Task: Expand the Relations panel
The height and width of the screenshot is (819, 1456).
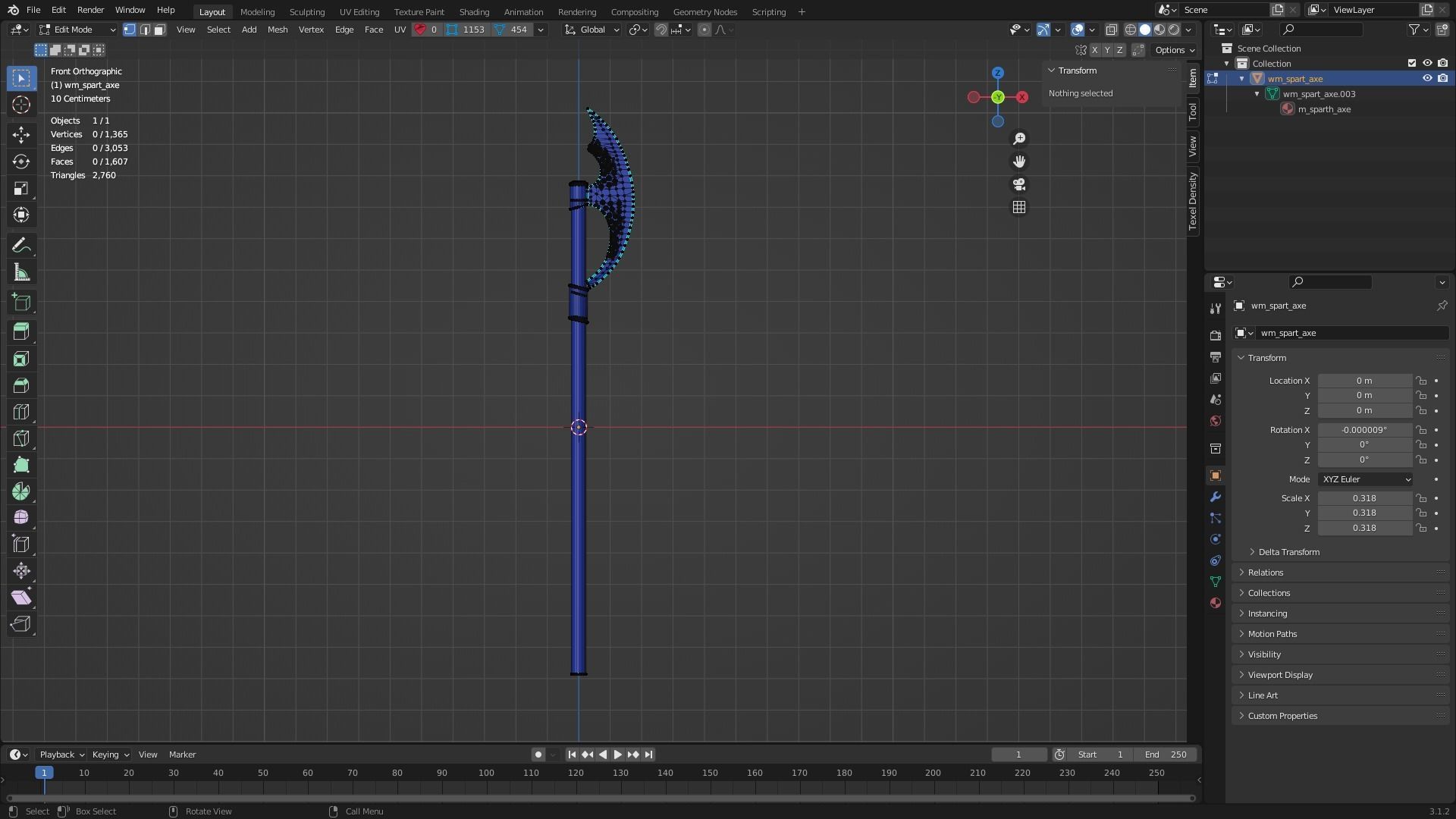Action: point(1266,573)
